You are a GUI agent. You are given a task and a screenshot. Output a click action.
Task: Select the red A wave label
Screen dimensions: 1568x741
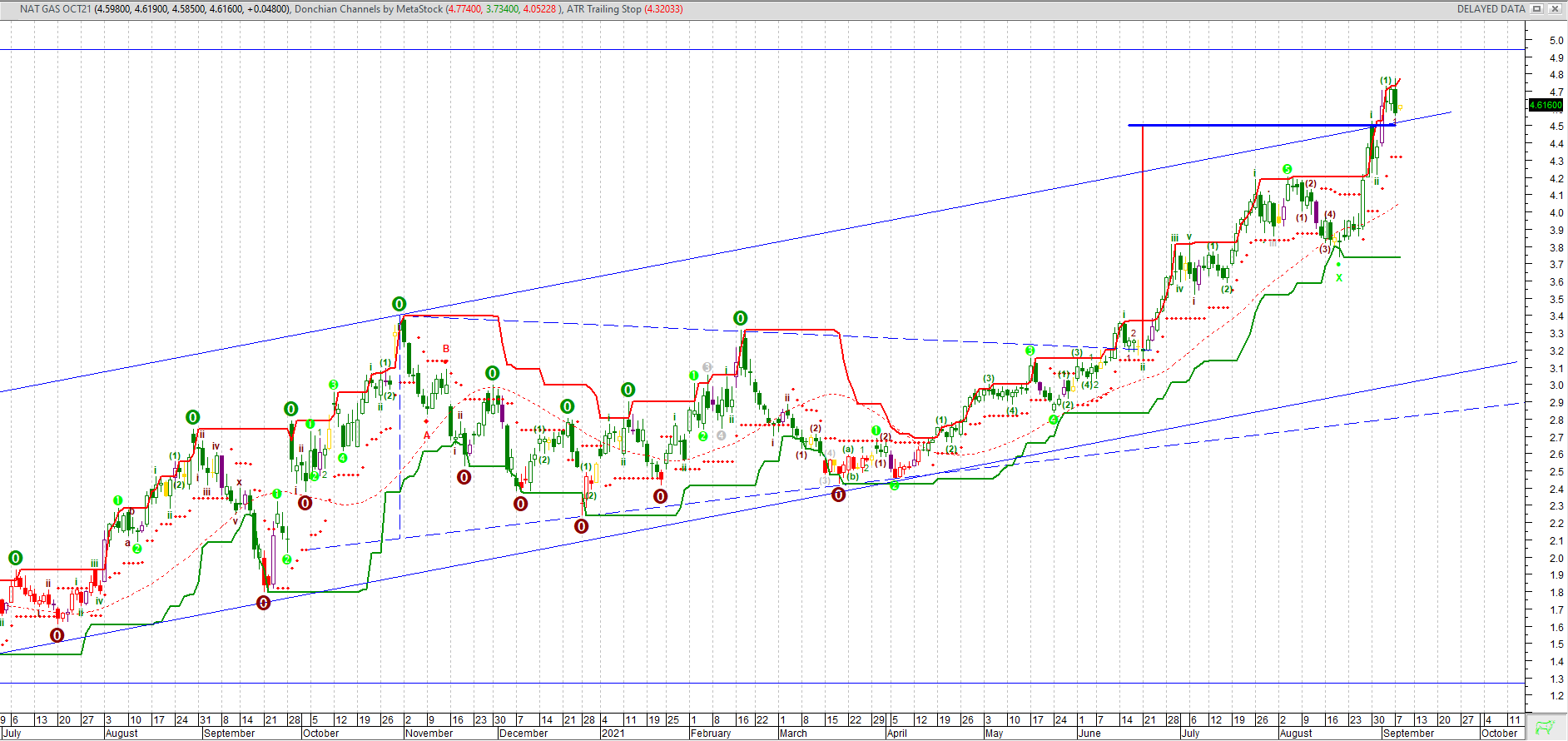point(427,435)
